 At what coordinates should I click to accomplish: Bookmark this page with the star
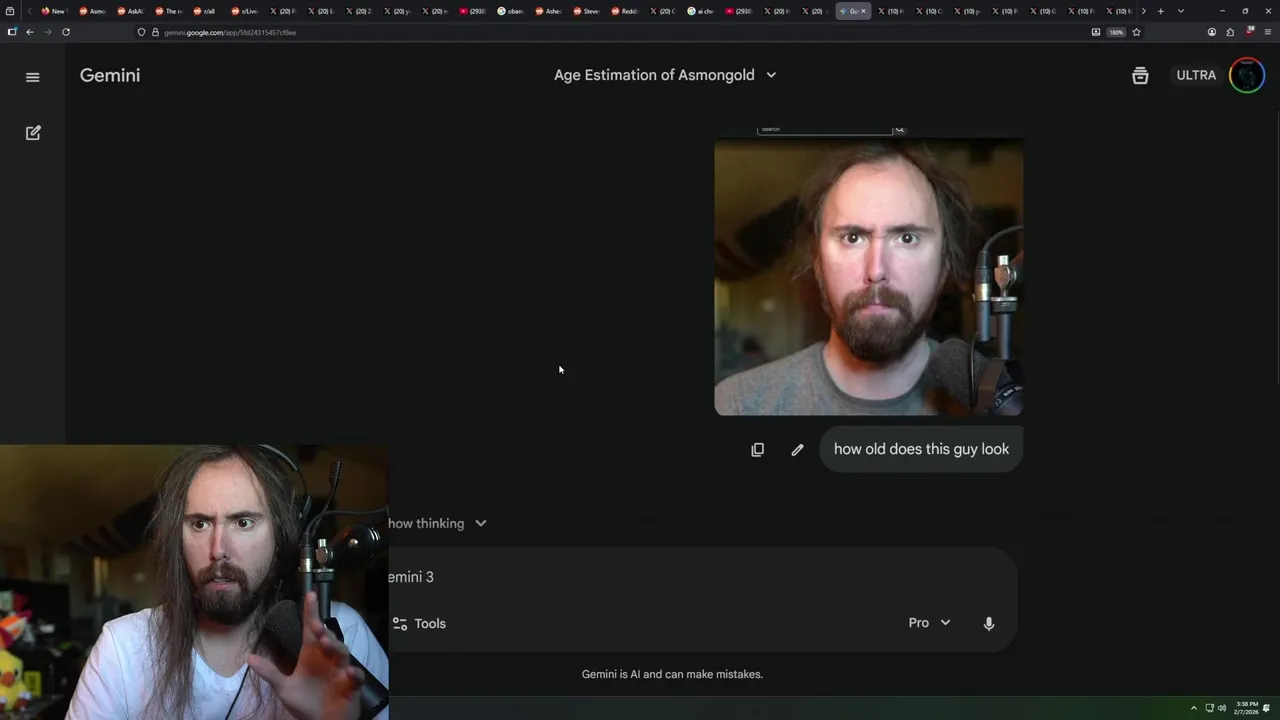pyautogui.click(x=1136, y=32)
